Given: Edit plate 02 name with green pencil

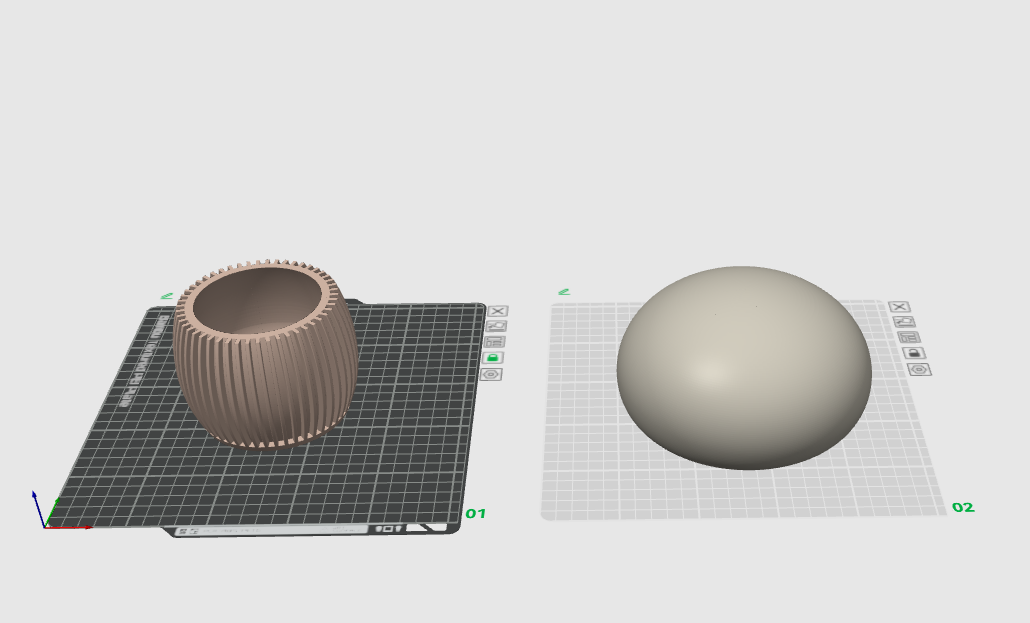Looking at the screenshot, I should [x=564, y=292].
